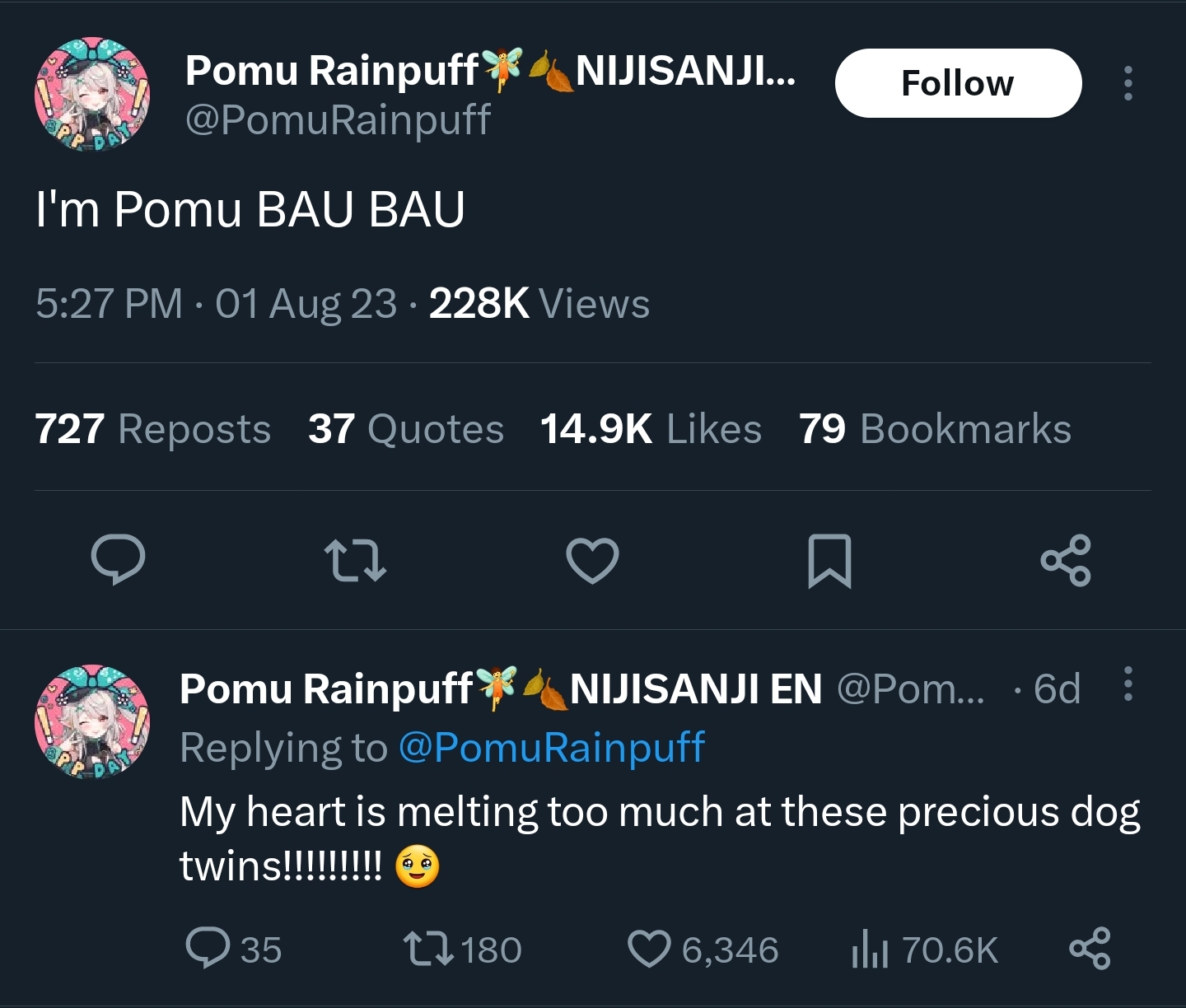Repost the dog twins reply tweet
1186x1008 pixels.
[428, 949]
